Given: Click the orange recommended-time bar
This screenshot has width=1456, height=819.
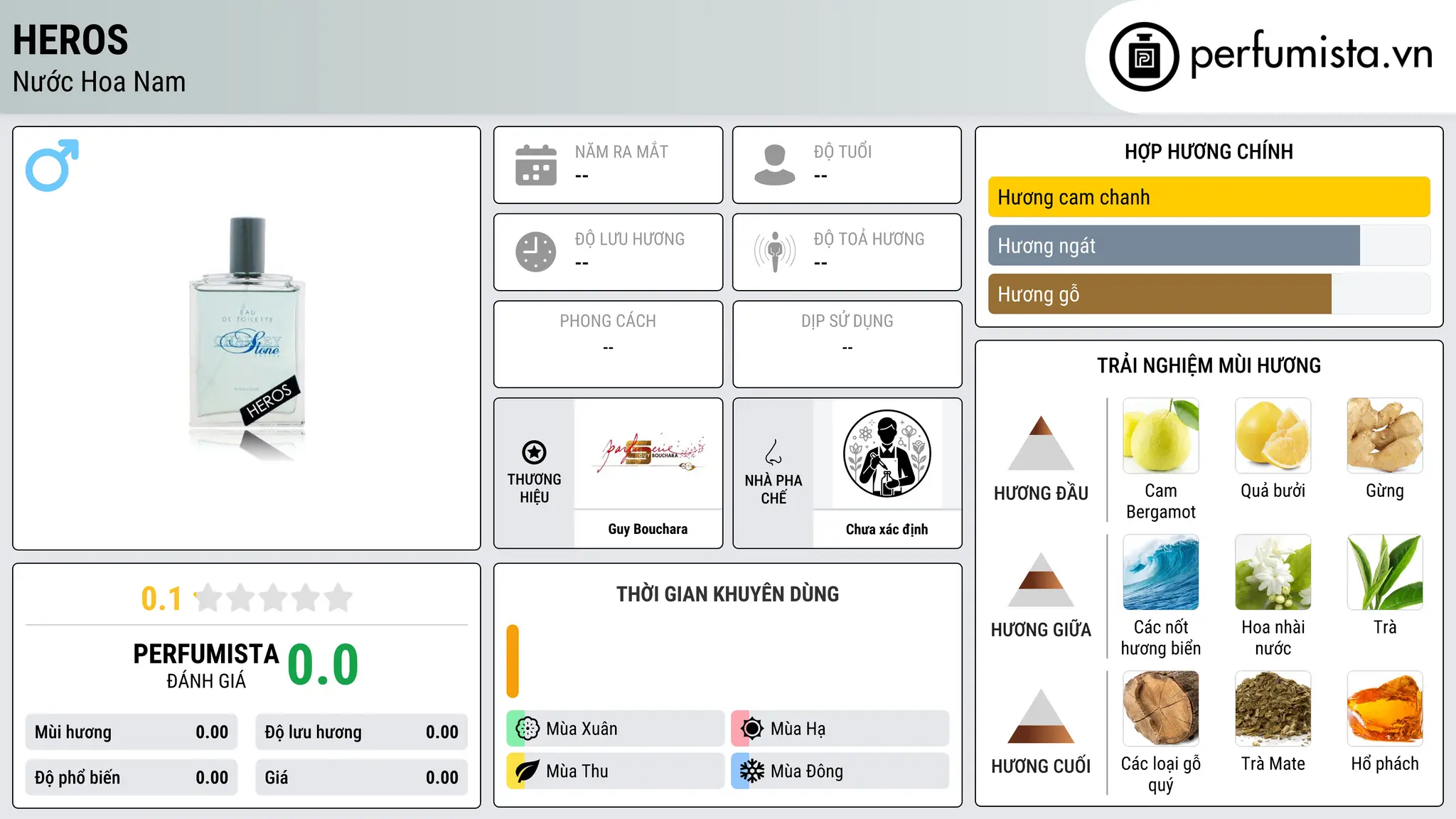Looking at the screenshot, I should tap(513, 661).
